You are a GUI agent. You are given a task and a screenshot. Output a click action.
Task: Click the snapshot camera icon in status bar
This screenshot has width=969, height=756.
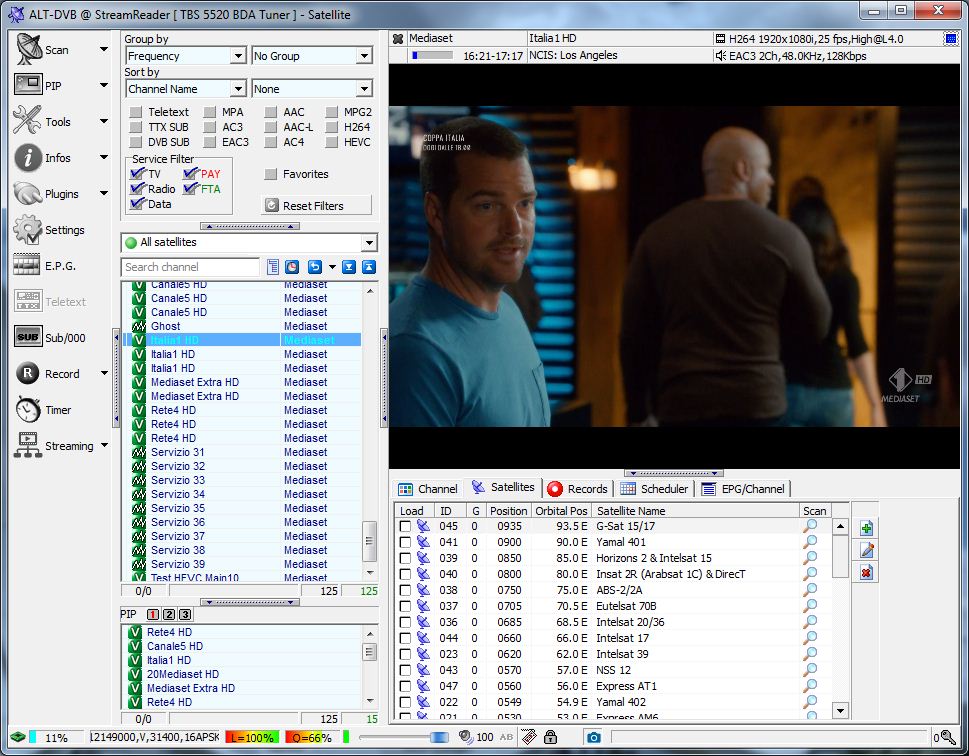click(593, 737)
